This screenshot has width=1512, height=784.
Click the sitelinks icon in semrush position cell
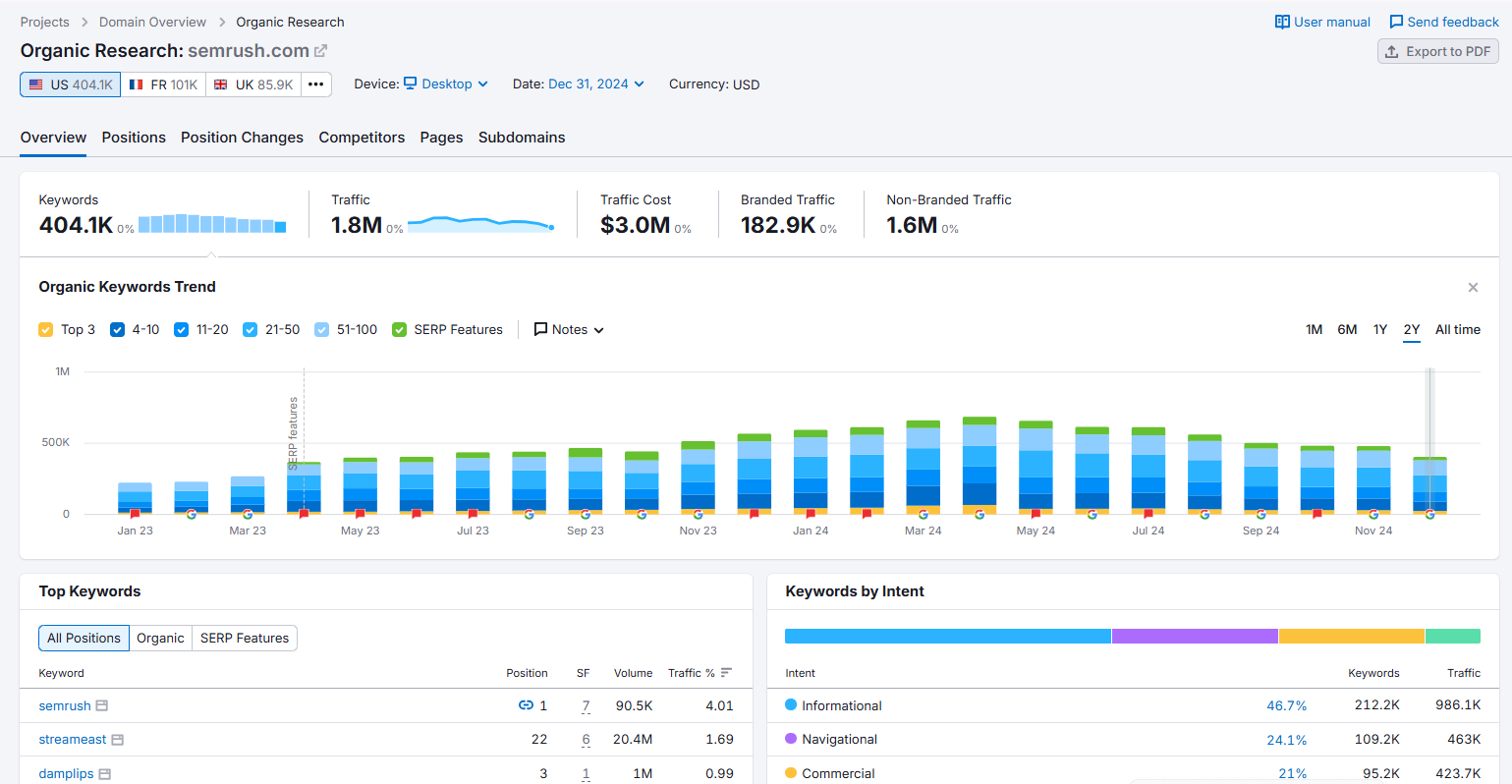click(x=526, y=705)
